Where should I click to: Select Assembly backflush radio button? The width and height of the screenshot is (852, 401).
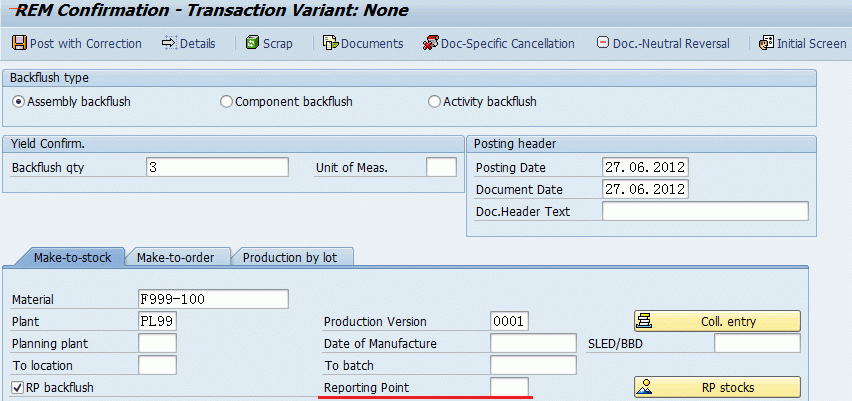(18, 102)
